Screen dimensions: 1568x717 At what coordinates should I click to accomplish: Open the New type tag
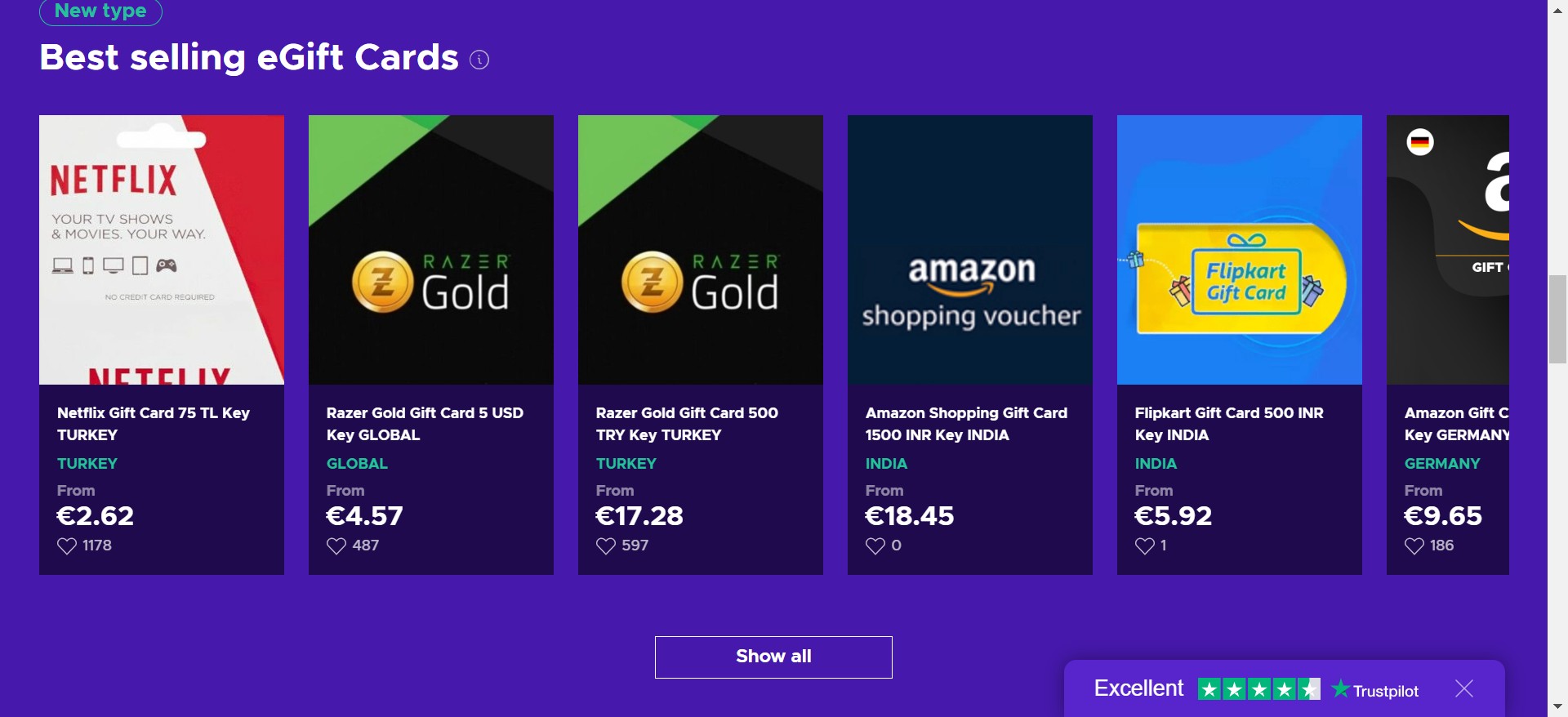[x=100, y=11]
